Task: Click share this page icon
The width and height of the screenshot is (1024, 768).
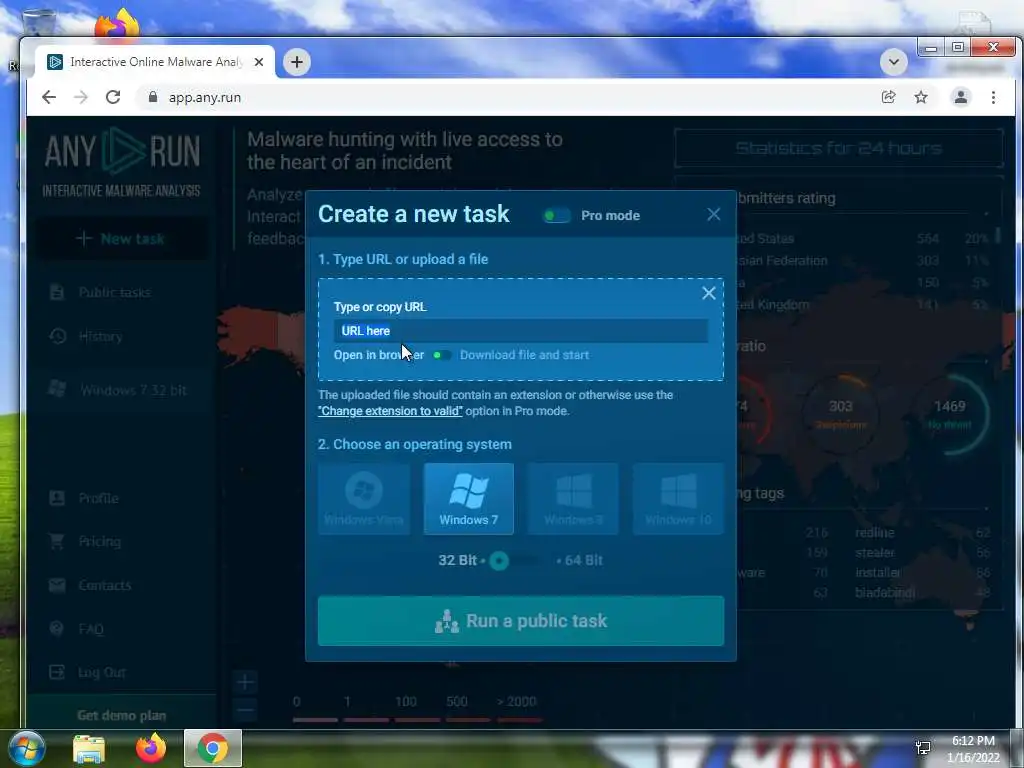Action: pyautogui.click(x=888, y=97)
